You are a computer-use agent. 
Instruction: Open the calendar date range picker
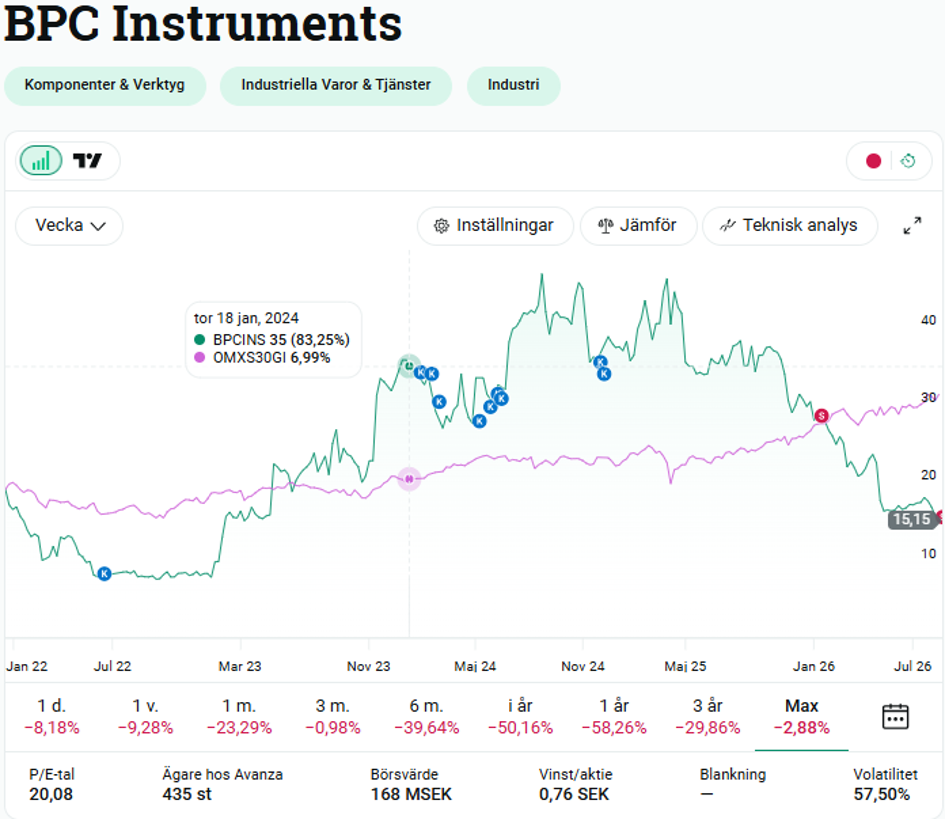(x=895, y=716)
